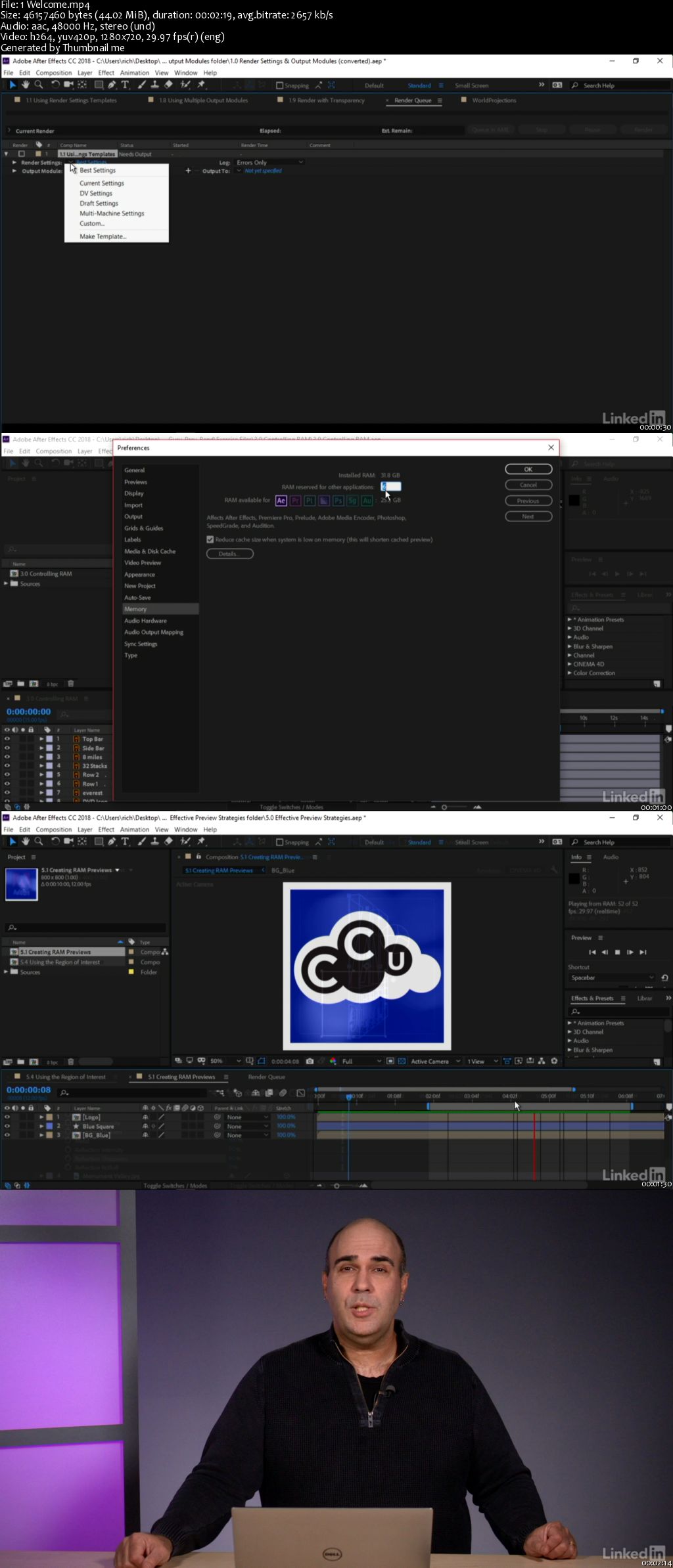Hide the [BG_Blue] layer using its eye icon

coord(7,1135)
